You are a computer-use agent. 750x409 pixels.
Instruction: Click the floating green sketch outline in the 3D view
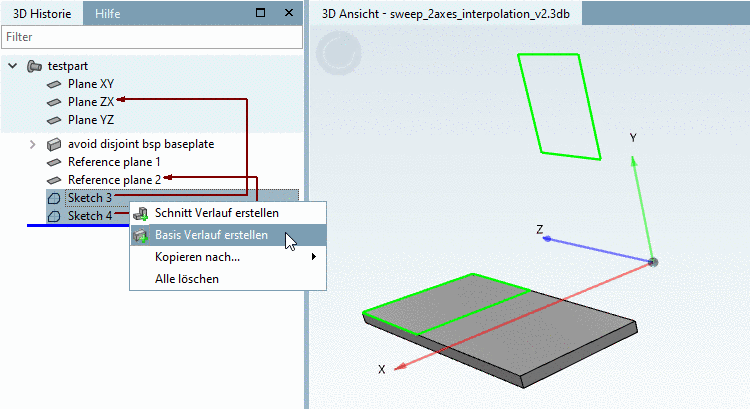tap(559, 106)
